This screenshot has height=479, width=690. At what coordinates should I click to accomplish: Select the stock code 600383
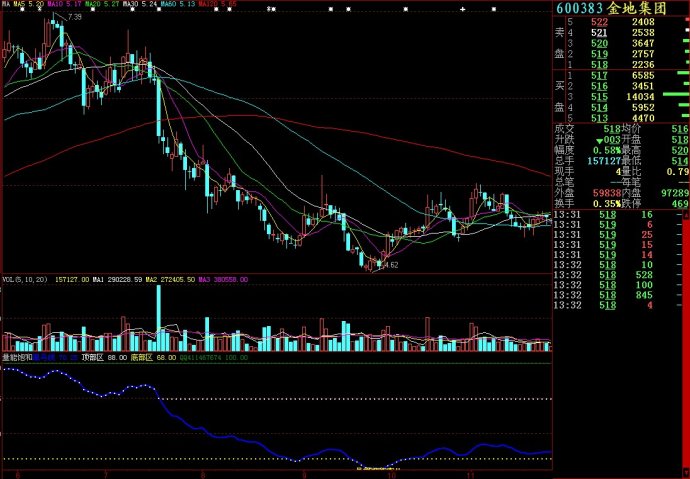click(582, 8)
